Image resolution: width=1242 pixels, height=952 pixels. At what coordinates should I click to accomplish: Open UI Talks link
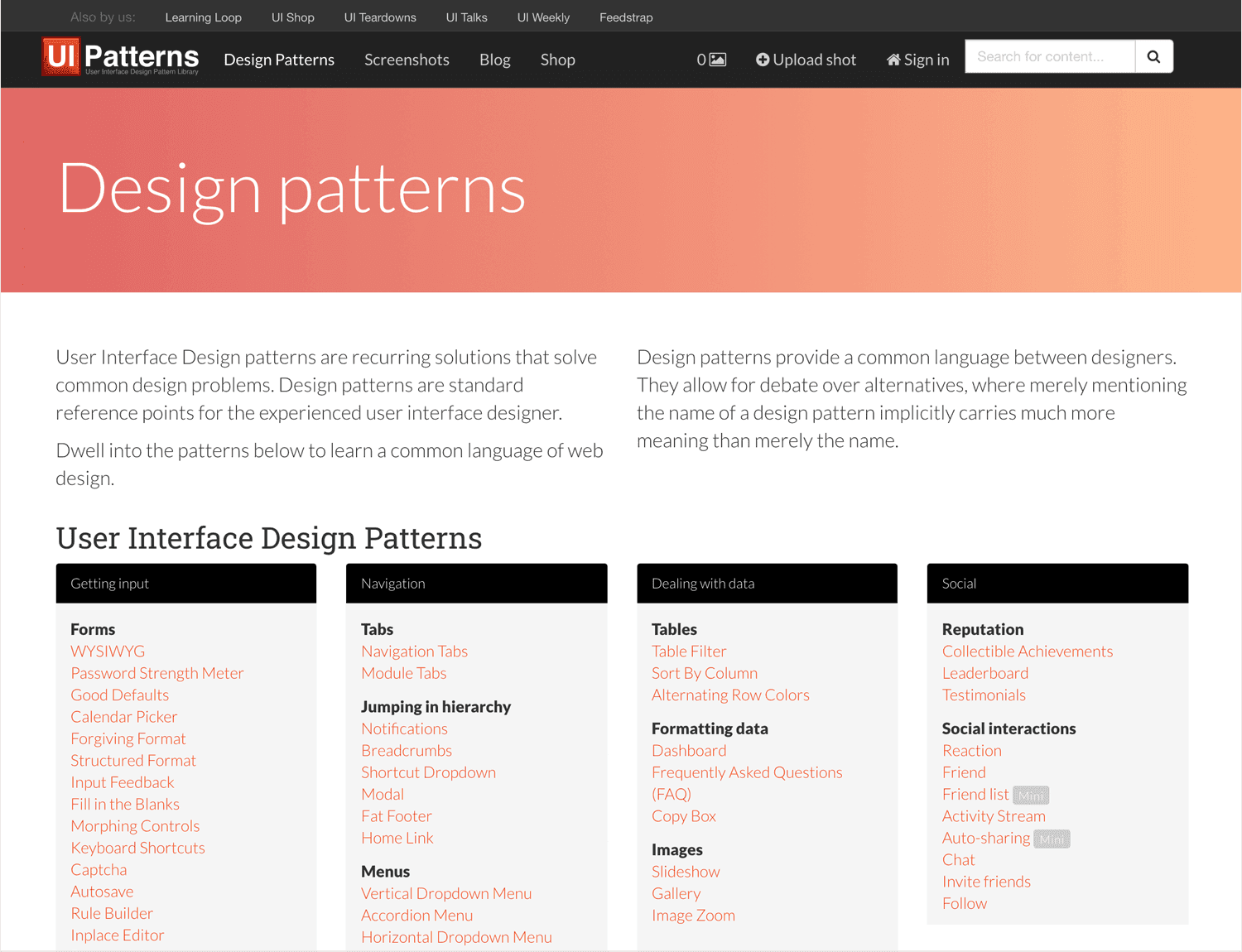467,17
